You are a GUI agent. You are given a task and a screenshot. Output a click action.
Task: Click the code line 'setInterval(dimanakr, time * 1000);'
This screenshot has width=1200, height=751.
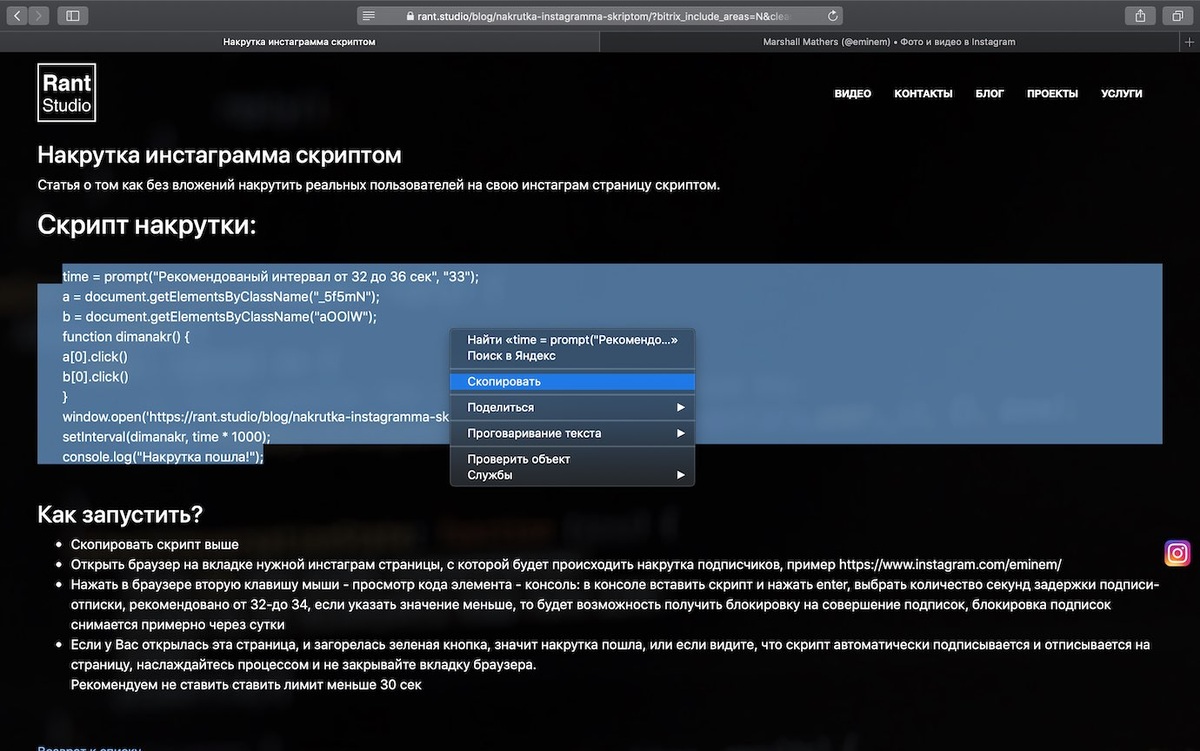click(x=166, y=437)
